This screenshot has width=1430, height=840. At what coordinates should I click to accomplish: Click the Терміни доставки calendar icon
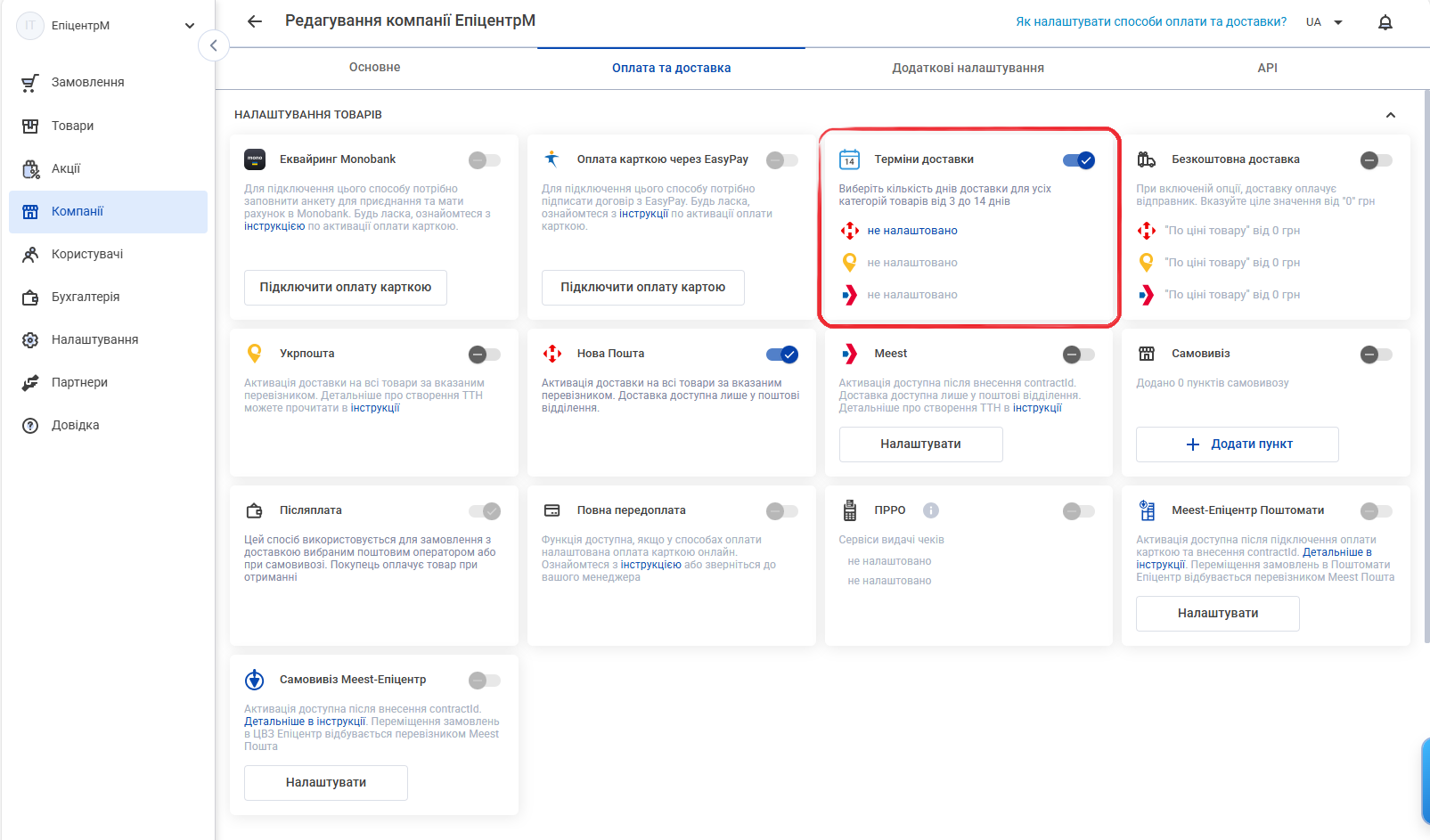tap(849, 159)
